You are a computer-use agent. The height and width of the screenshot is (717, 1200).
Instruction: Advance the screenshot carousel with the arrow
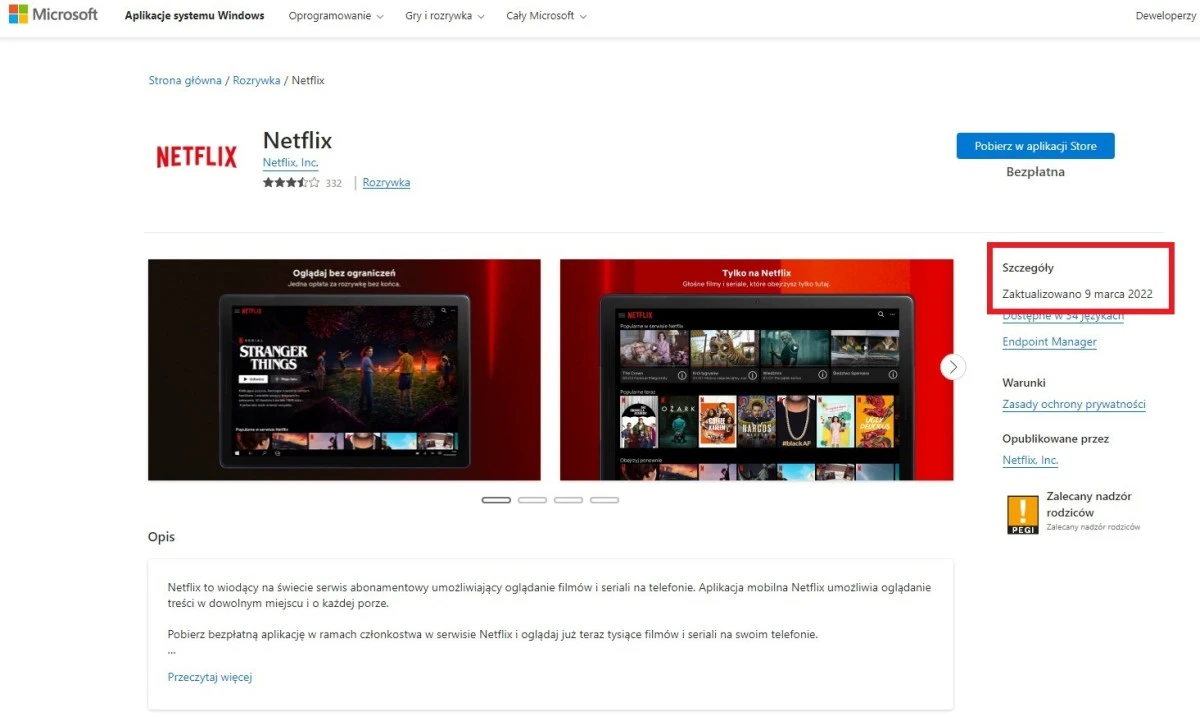tap(952, 367)
